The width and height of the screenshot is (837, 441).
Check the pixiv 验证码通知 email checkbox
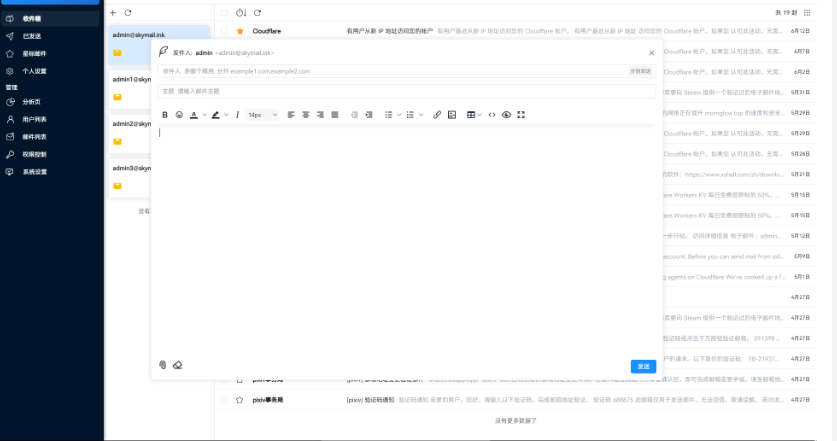[x=224, y=399]
